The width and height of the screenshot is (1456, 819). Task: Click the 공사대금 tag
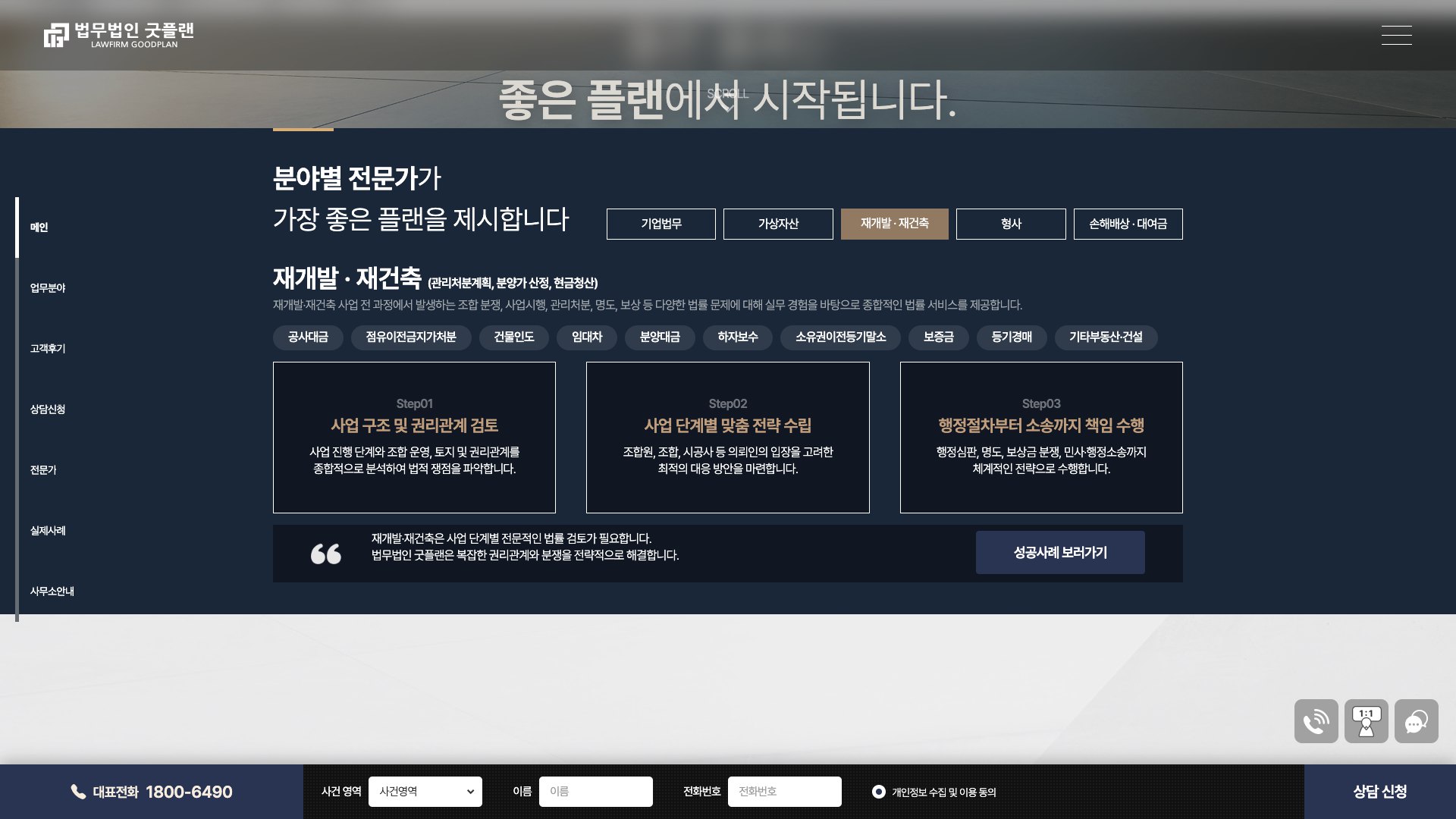[x=308, y=337]
